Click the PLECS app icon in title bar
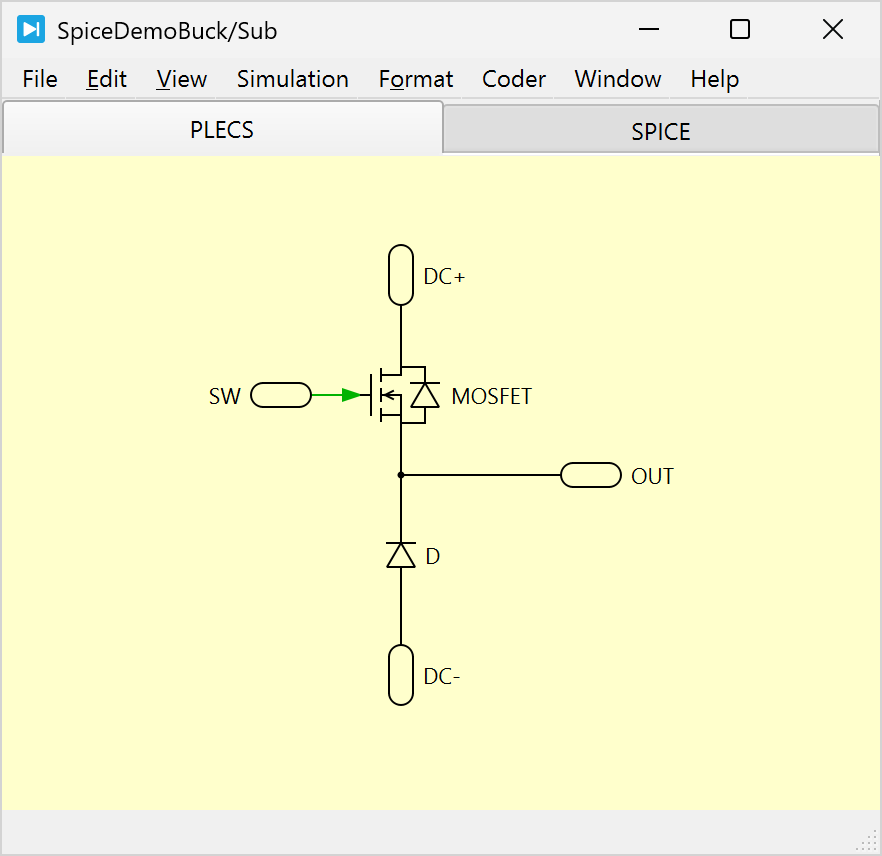Viewport: 882px width, 856px height. click(x=31, y=30)
